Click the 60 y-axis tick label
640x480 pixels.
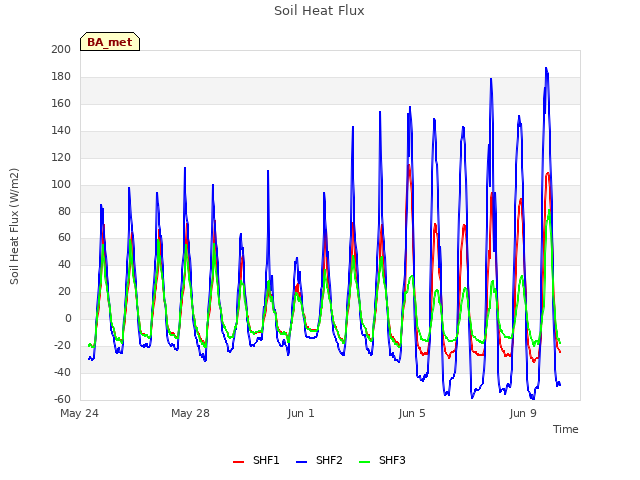pyautogui.click(x=64, y=238)
